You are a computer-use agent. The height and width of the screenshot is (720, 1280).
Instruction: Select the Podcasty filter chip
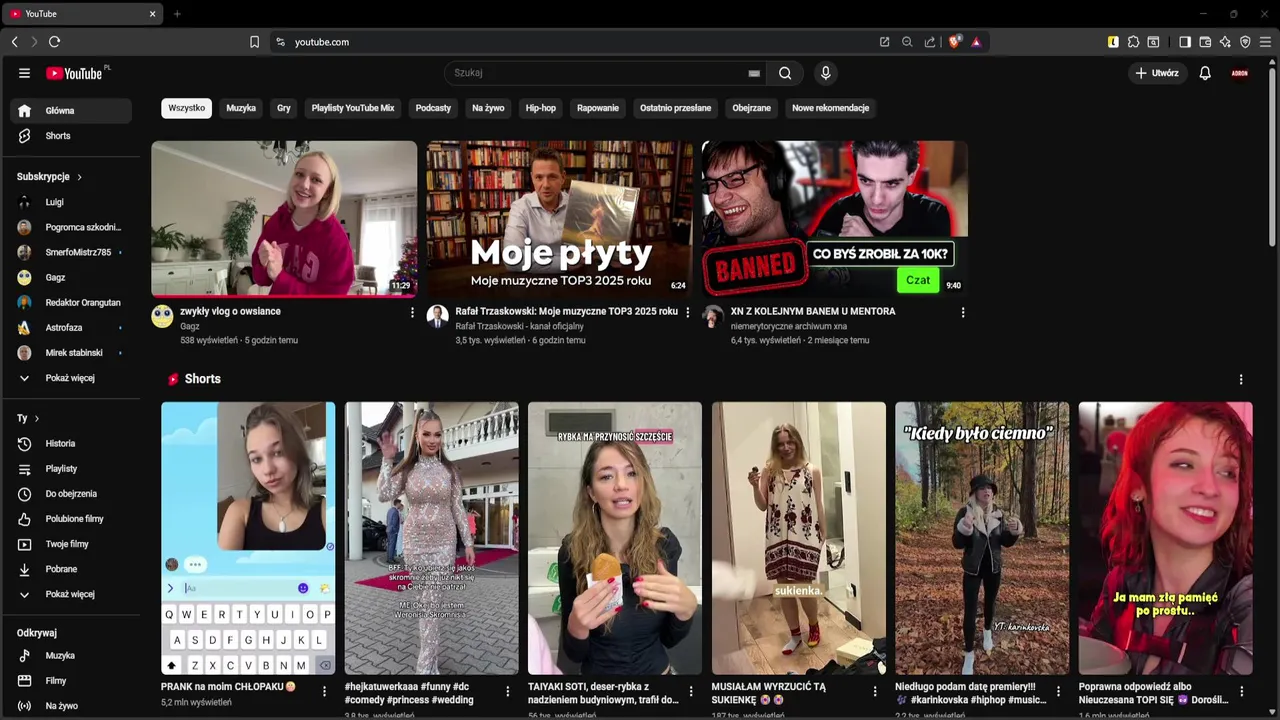pos(433,108)
